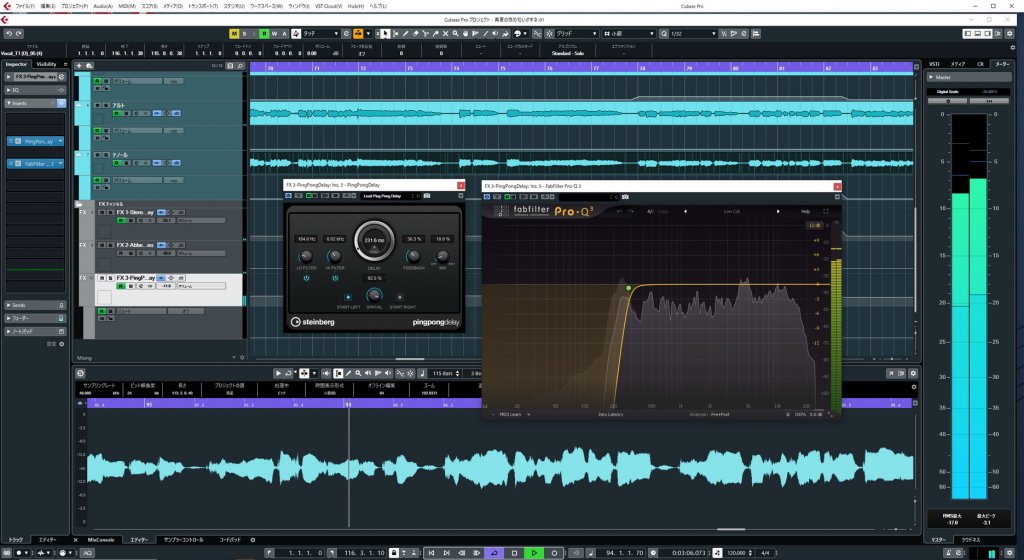
Task: Click the yellow EQ band node
Action: (x=629, y=288)
